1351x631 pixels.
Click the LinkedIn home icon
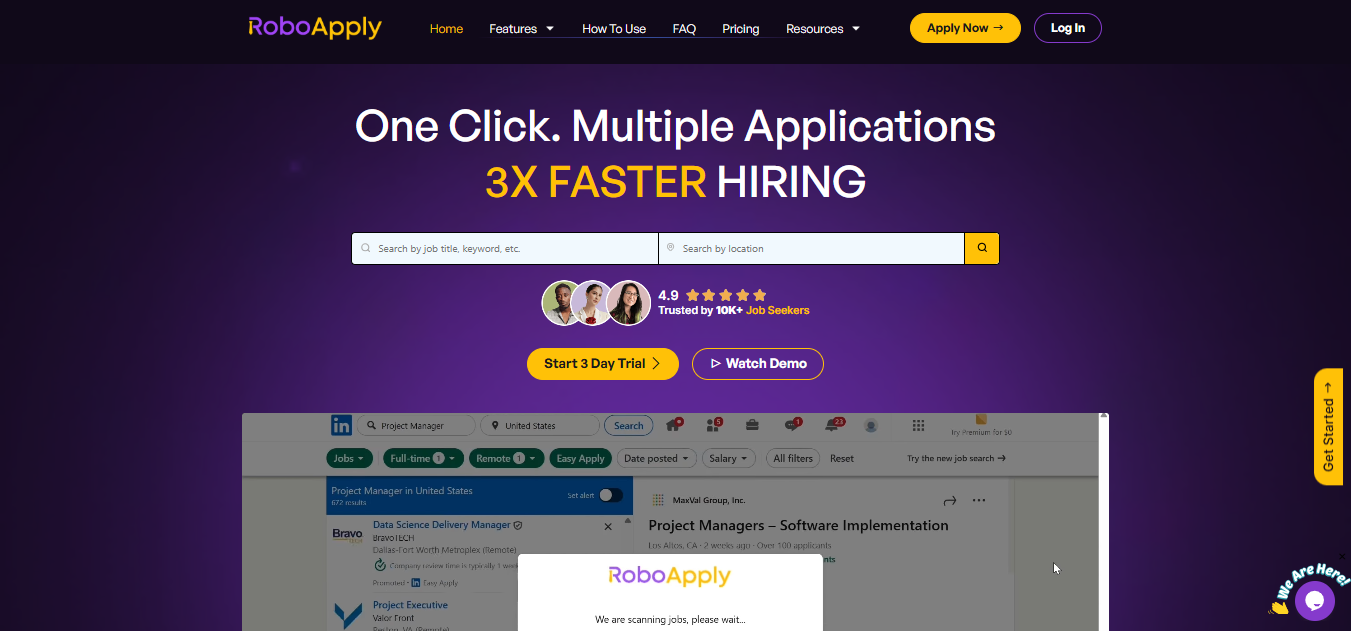click(x=673, y=425)
